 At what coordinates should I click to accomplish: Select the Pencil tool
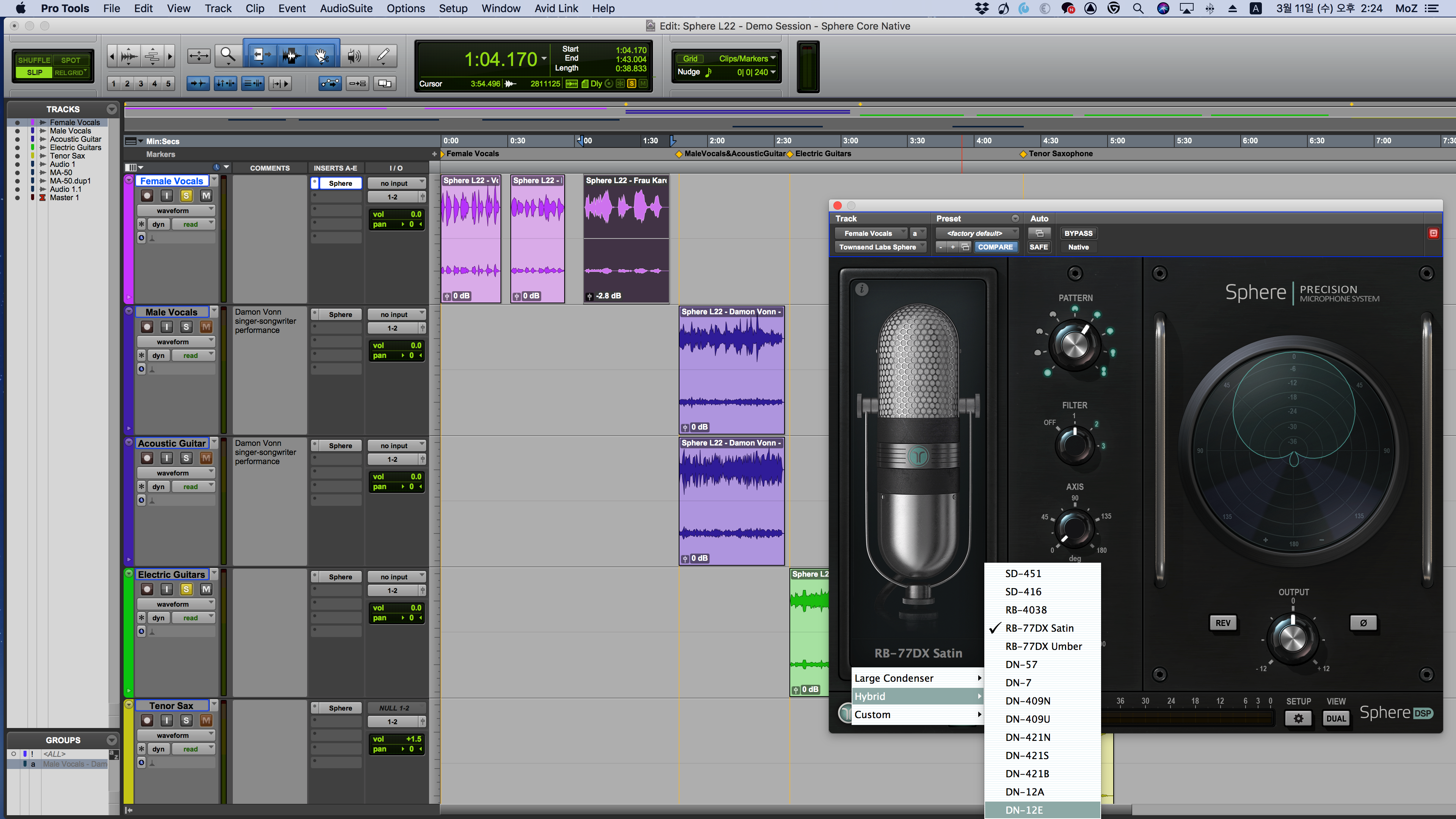(383, 55)
